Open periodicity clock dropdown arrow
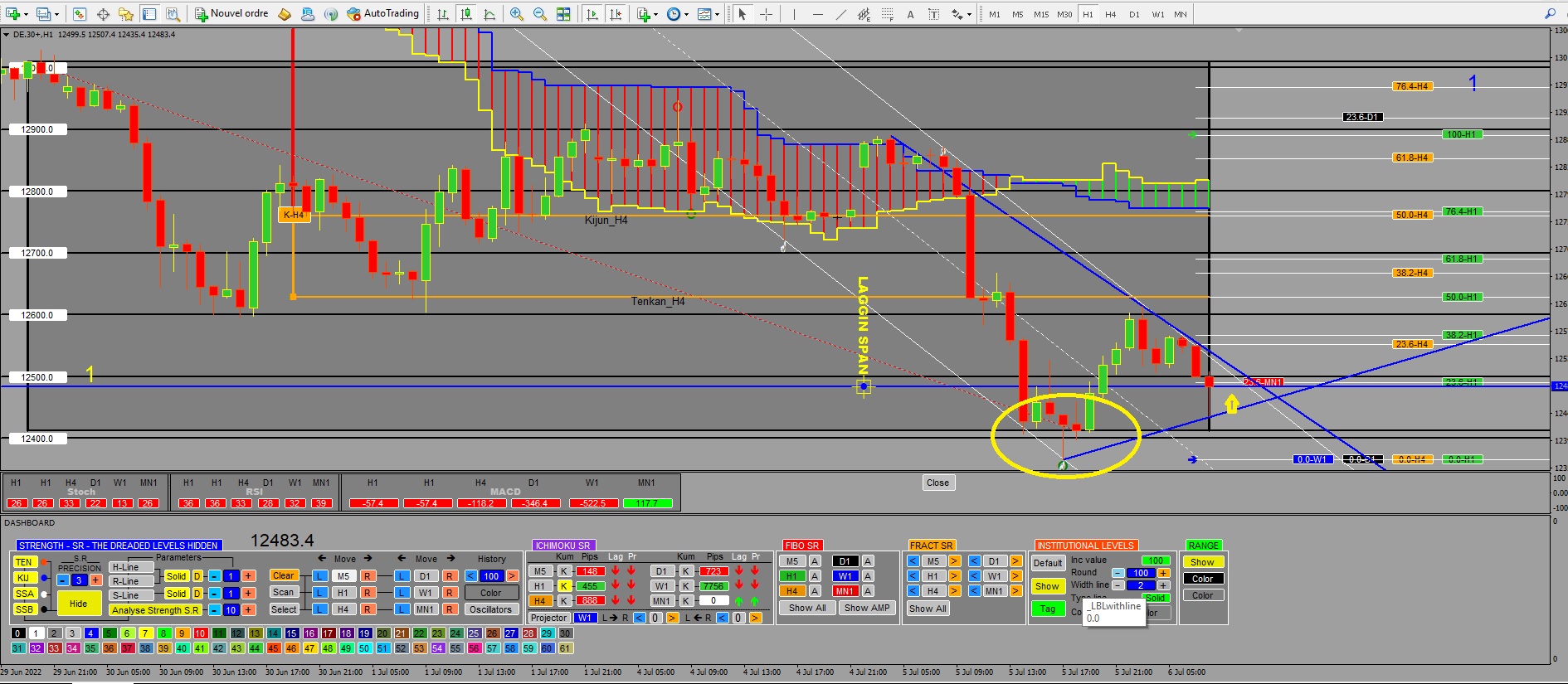1568x684 pixels. coord(686,14)
